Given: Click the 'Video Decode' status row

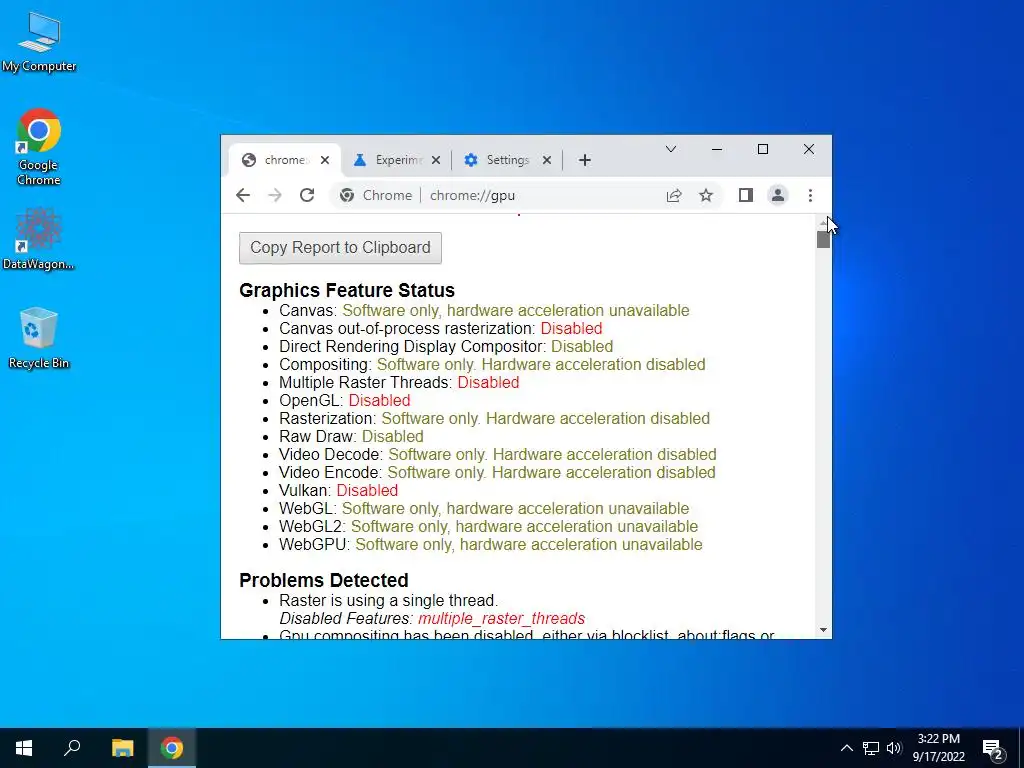Looking at the screenshot, I should pos(498,455).
